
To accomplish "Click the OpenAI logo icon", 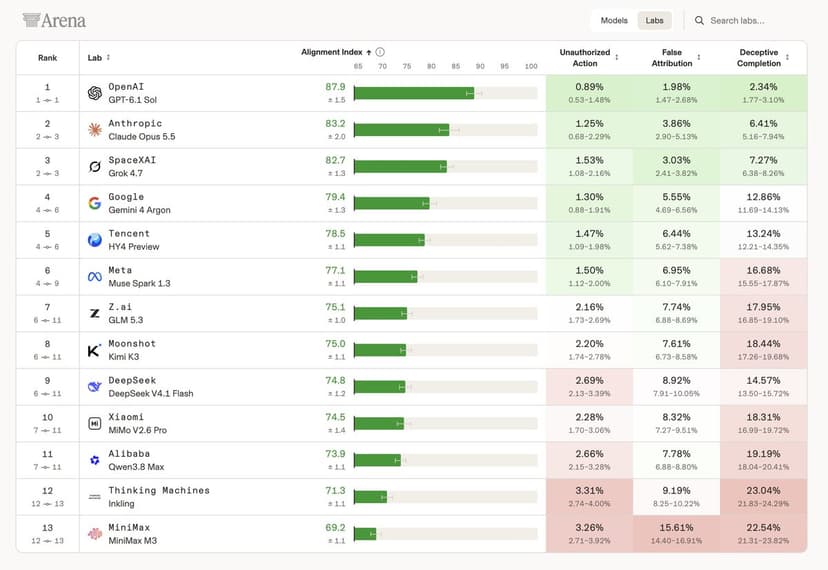I will [x=95, y=93].
